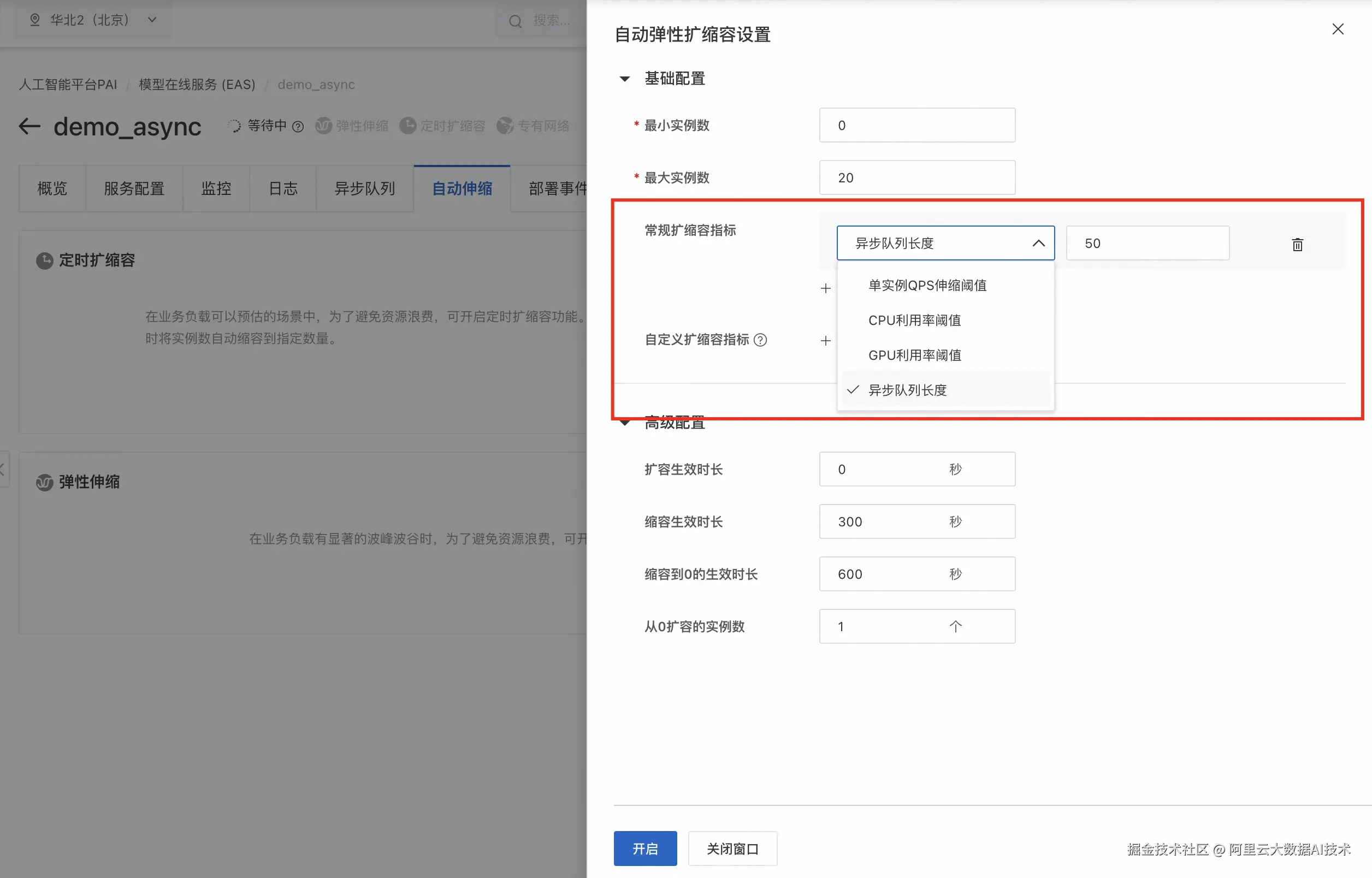Close the 异步队列长度 metric dropdown
Viewport: 1372px width, 878px height.
(x=1038, y=244)
